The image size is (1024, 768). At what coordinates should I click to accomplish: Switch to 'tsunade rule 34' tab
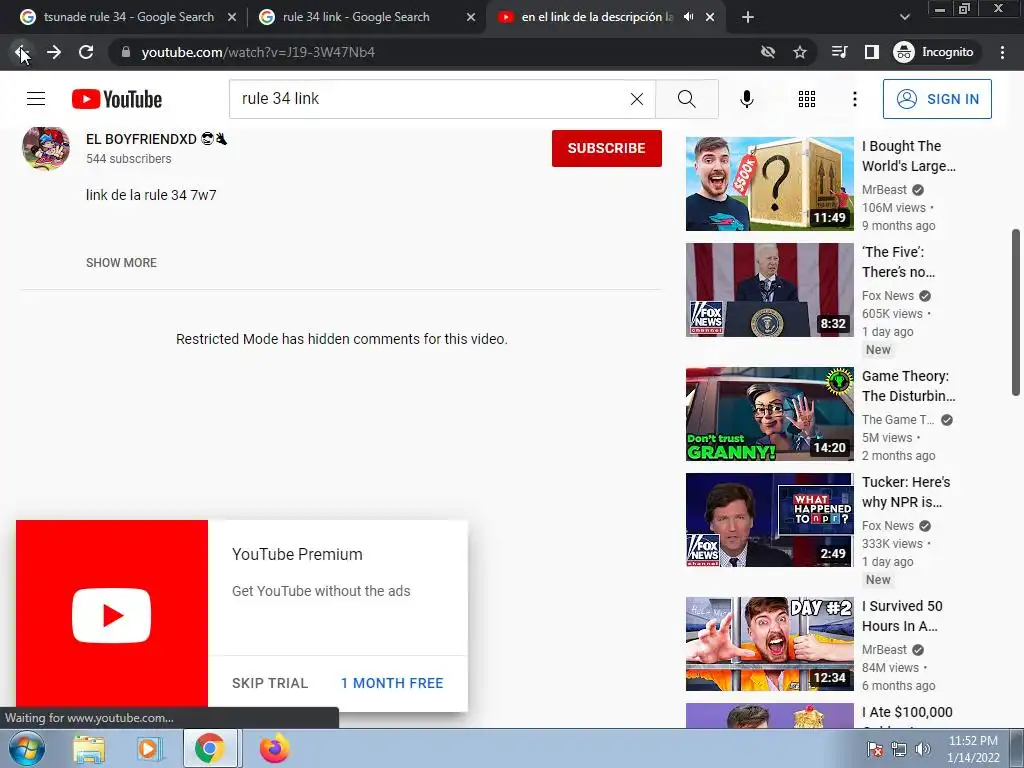(129, 17)
